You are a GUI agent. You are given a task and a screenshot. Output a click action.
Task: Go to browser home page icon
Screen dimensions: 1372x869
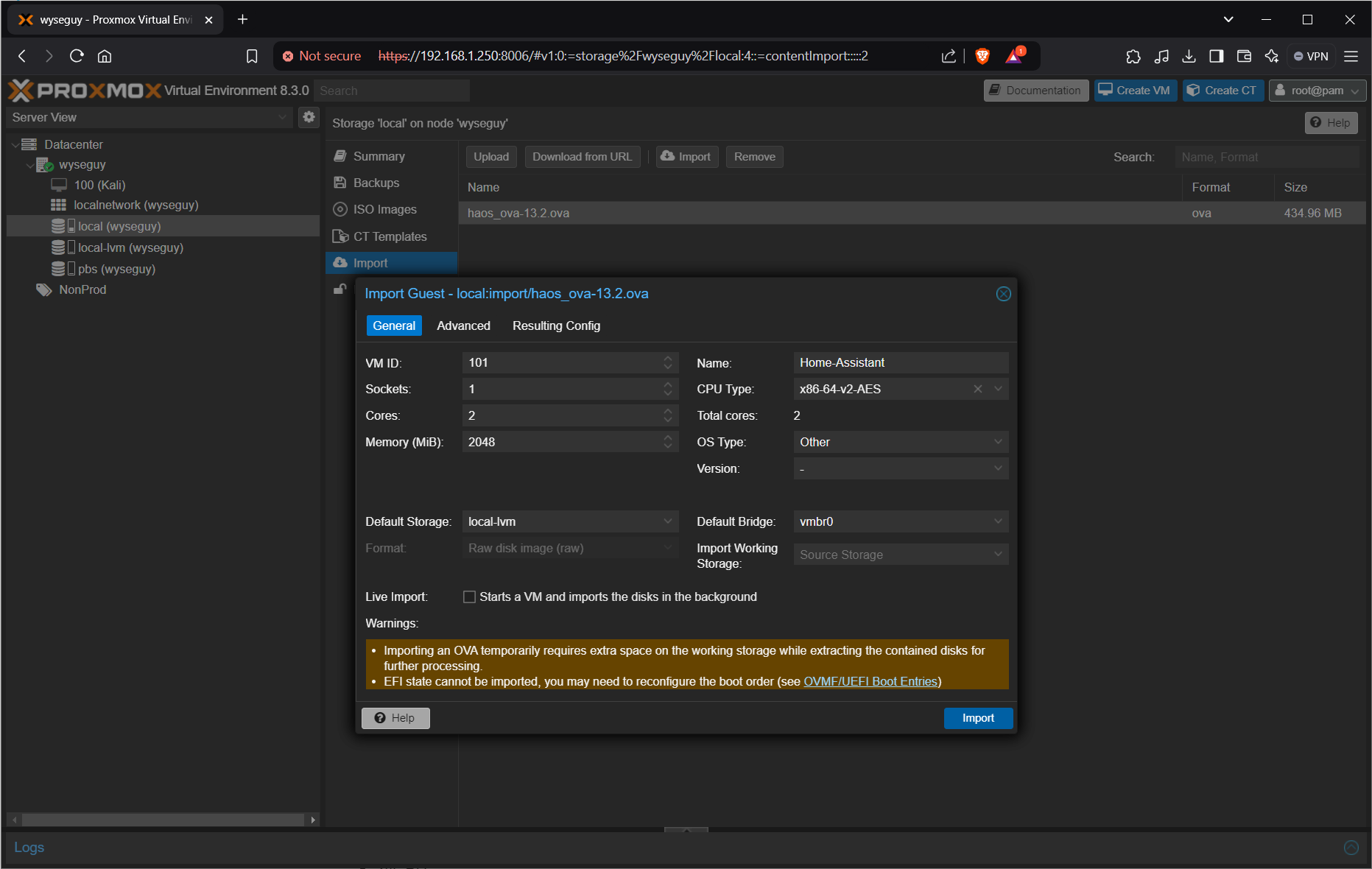coord(105,56)
